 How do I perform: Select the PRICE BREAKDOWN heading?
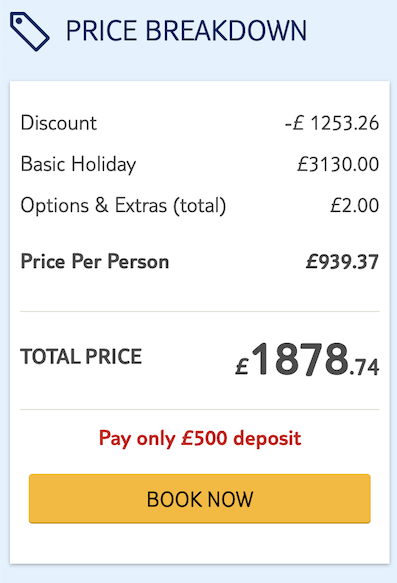[x=186, y=30]
